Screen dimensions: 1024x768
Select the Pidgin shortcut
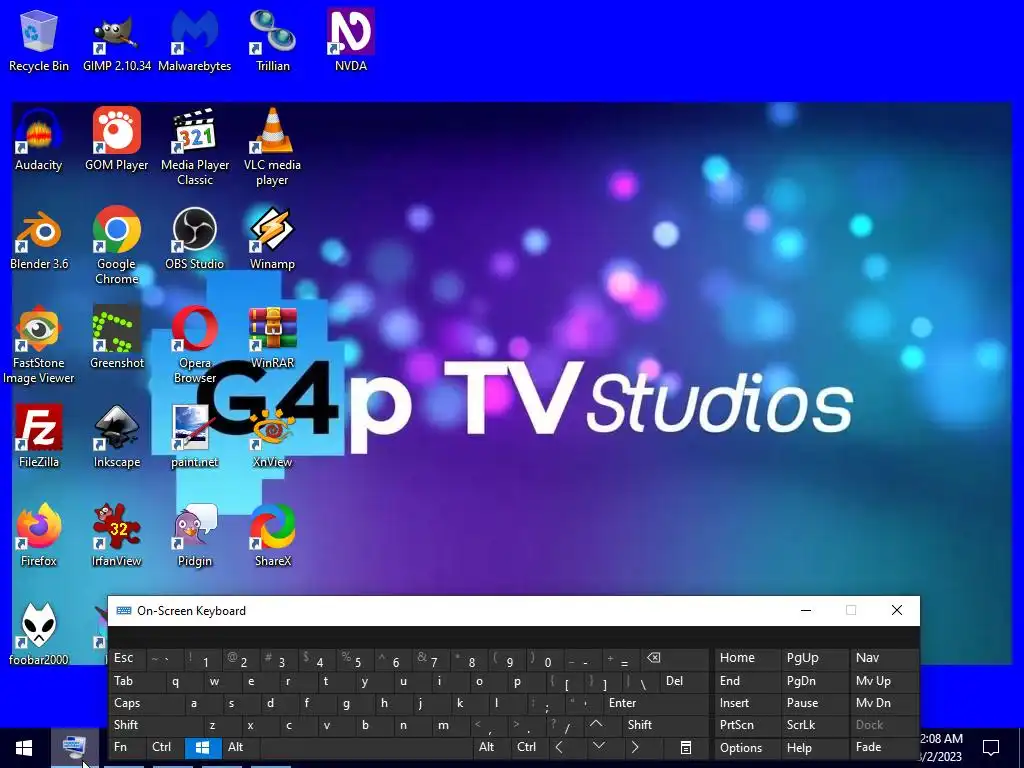(x=195, y=536)
